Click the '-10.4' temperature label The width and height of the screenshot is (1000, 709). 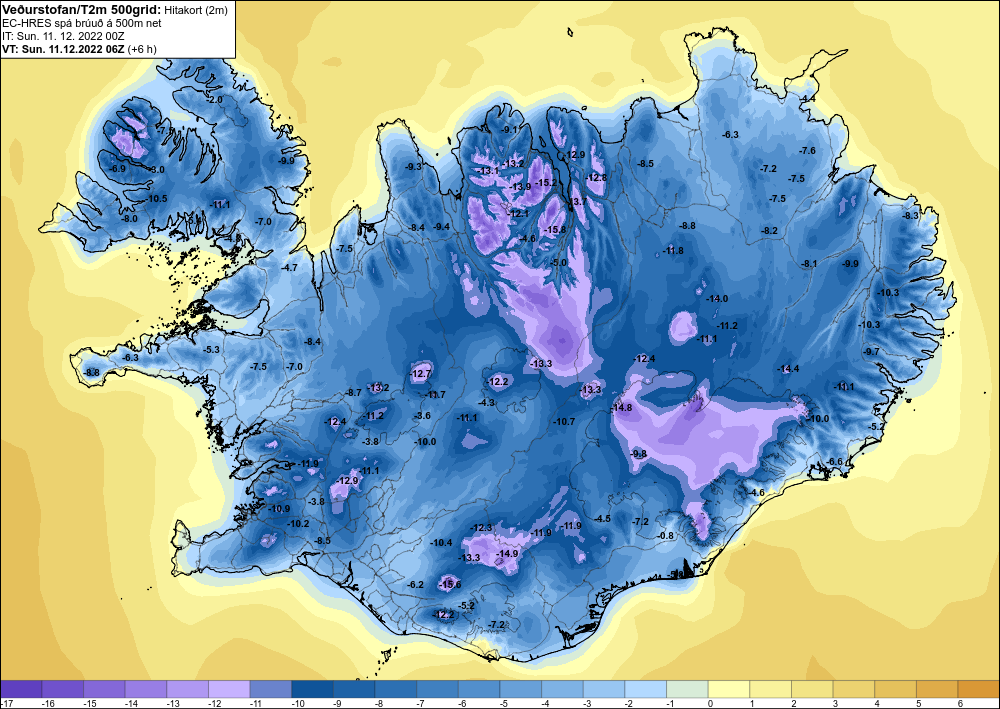coord(441,543)
